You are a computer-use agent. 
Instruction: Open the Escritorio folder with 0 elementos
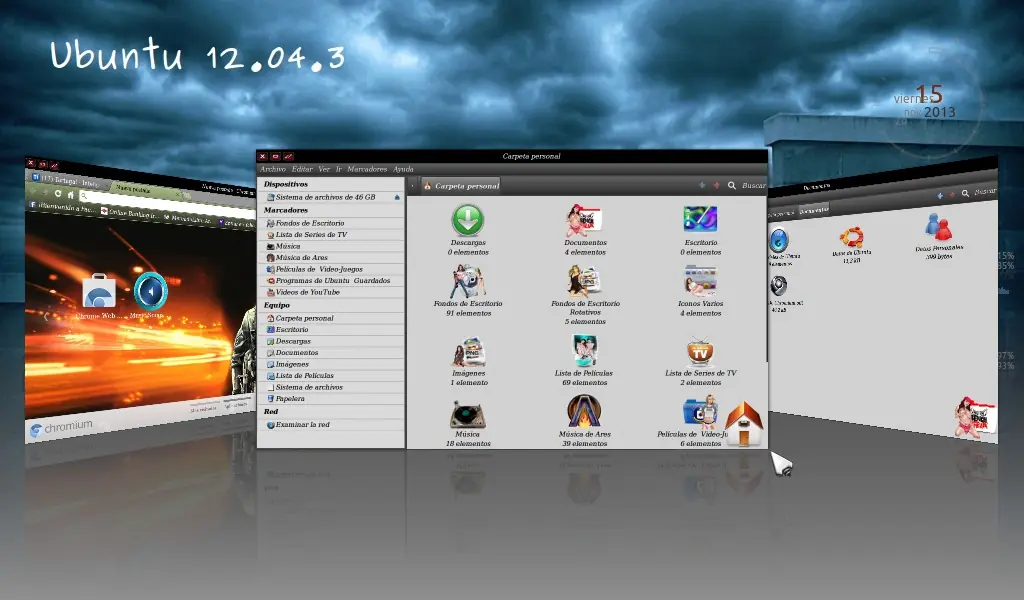click(x=700, y=219)
